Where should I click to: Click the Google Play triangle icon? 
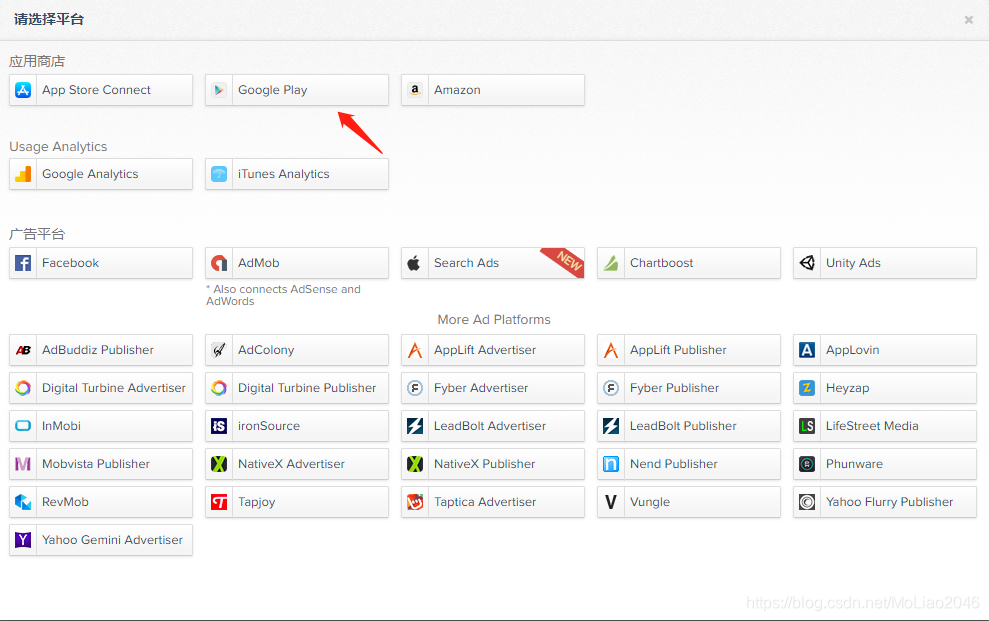click(x=219, y=90)
